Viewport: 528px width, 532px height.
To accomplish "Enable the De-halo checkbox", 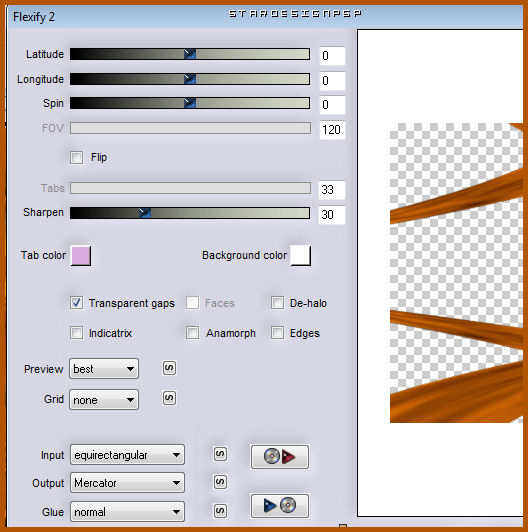I will tap(277, 303).
